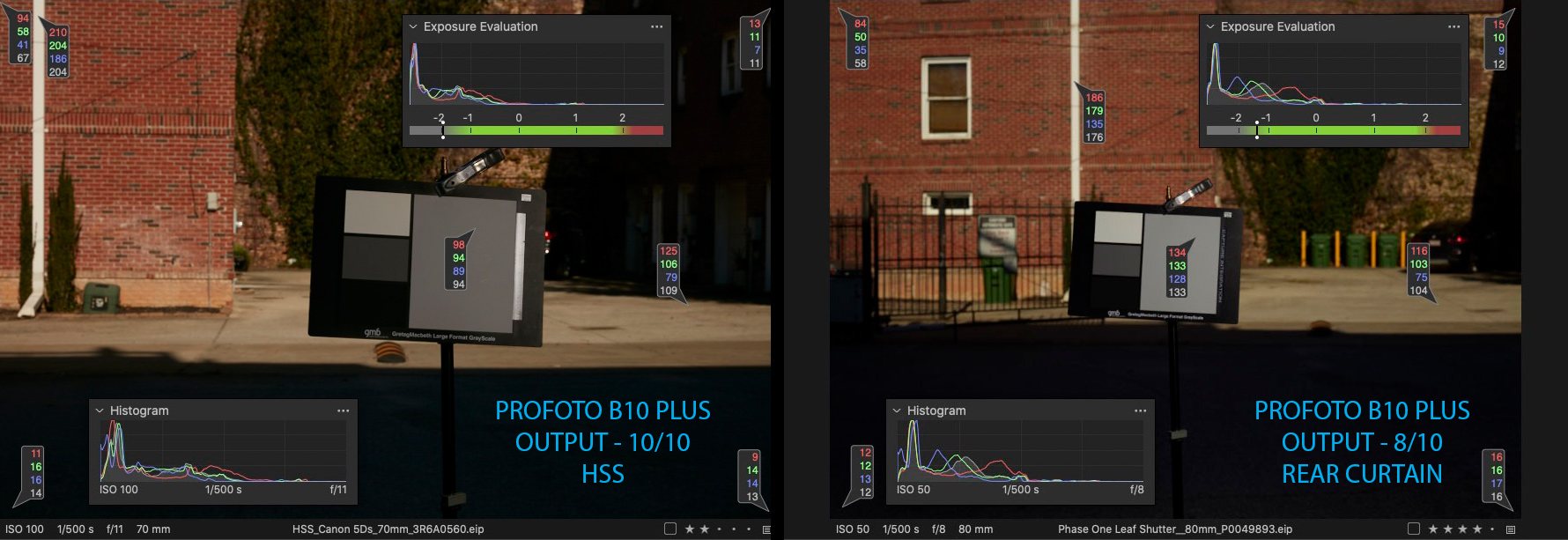Set three-star rating on HSS_Canon image
Screen dimensions: 1568x540
click(719, 529)
